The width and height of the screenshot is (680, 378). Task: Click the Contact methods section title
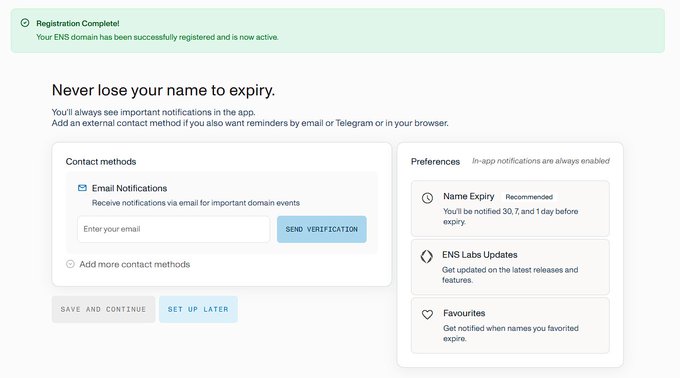pos(101,162)
